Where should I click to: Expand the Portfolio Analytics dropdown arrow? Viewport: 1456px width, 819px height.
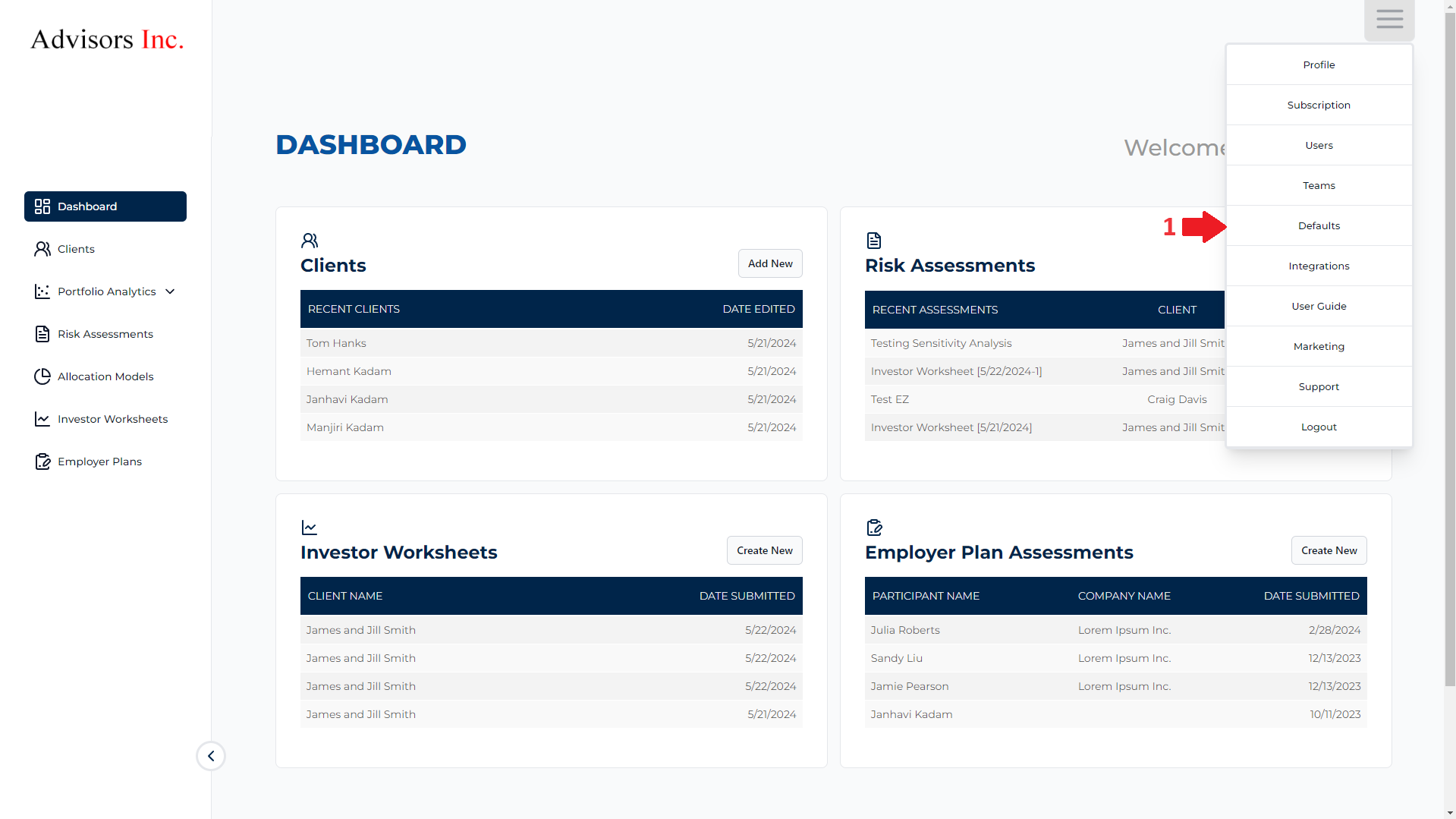coord(170,291)
